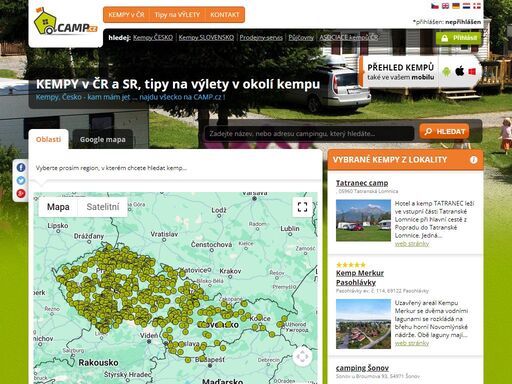Click the map pan control circle
Image resolution: width=512 pixels, height=384 pixels.
(303, 356)
